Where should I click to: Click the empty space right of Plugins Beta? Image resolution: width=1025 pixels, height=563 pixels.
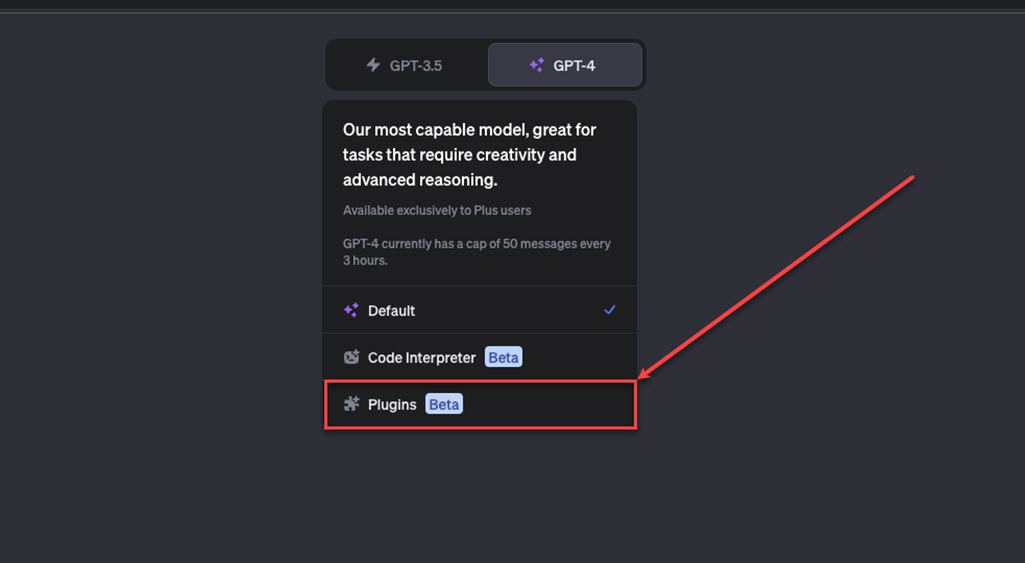coord(548,404)
